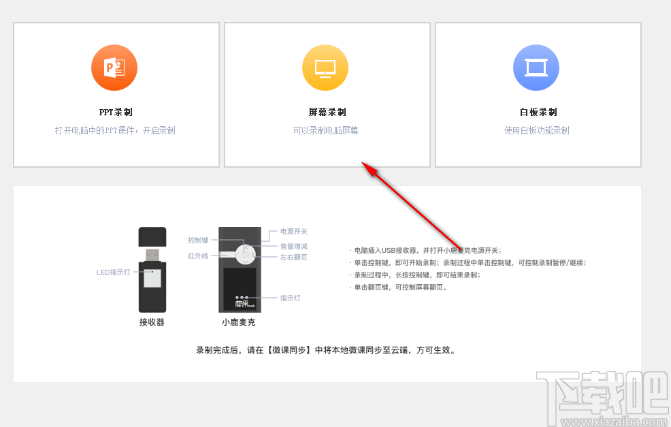Click the yellow 屏幕录制 monitor icon
This screenshot has height=427, width=671.
[325, 68]
